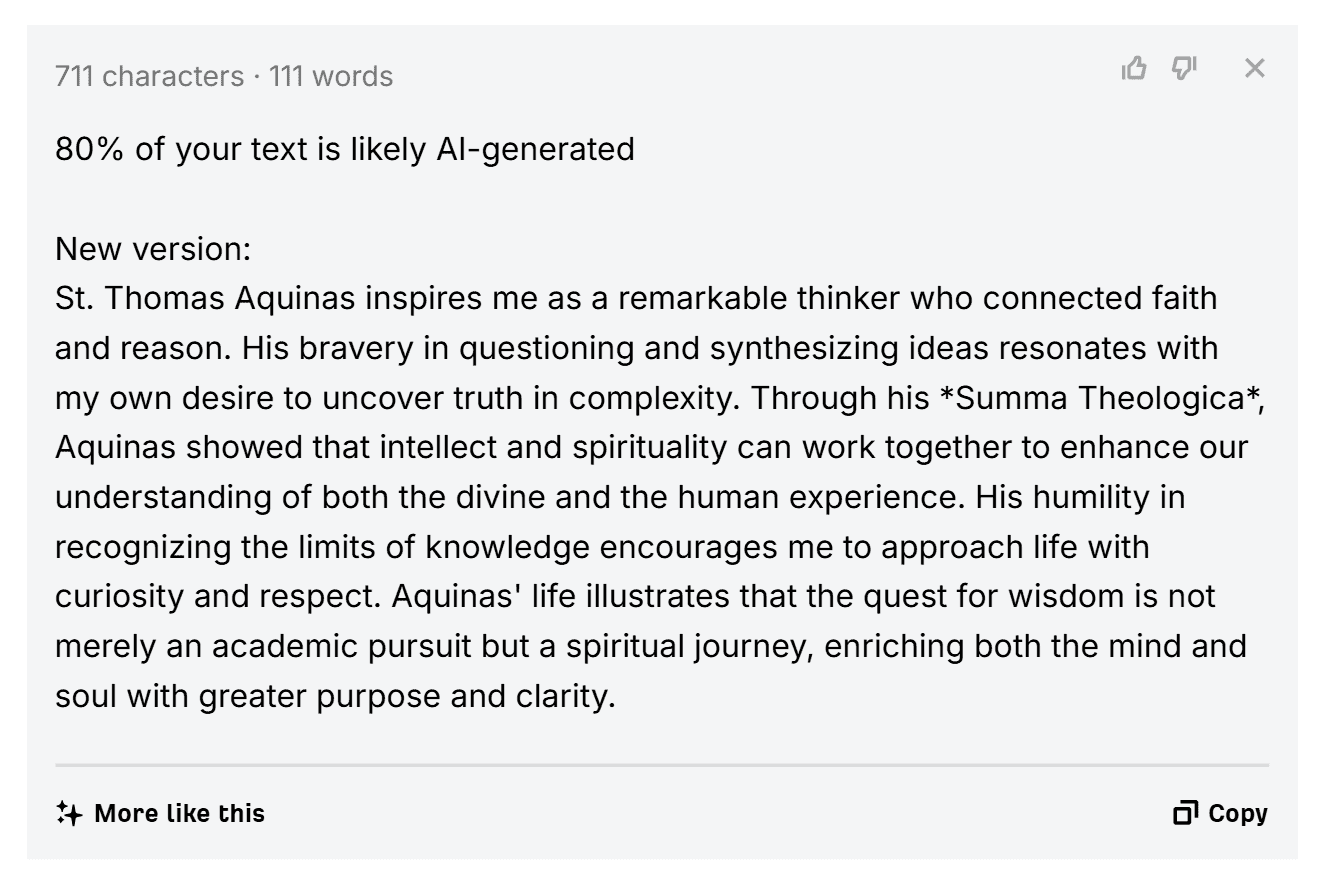Click the Copy clipboard icon
Image resolution: width=1324 pixels, height=884 pixels.
click(x=1185, y=813)
